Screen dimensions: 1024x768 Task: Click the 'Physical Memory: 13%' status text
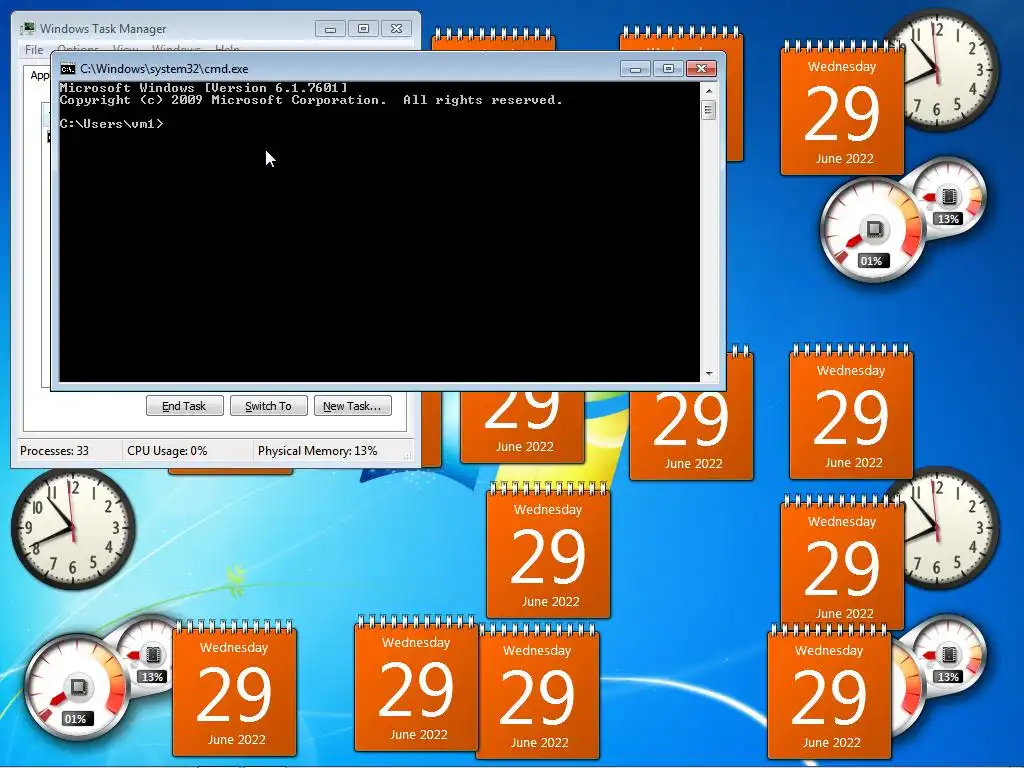tap(317, 451)
